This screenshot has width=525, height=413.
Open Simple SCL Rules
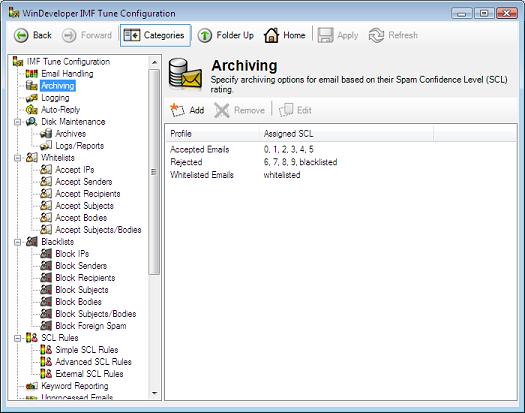[x=87, y=350]
